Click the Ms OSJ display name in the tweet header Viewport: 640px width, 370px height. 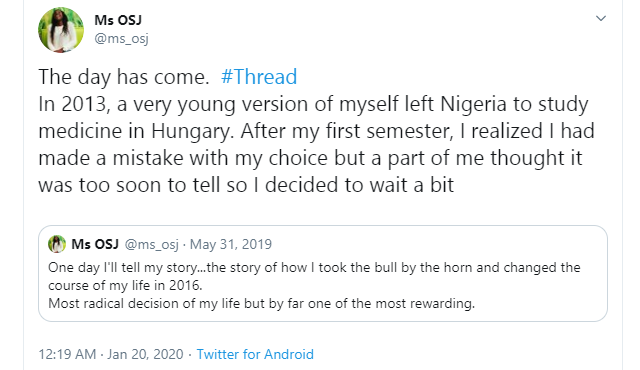point(118,20)
